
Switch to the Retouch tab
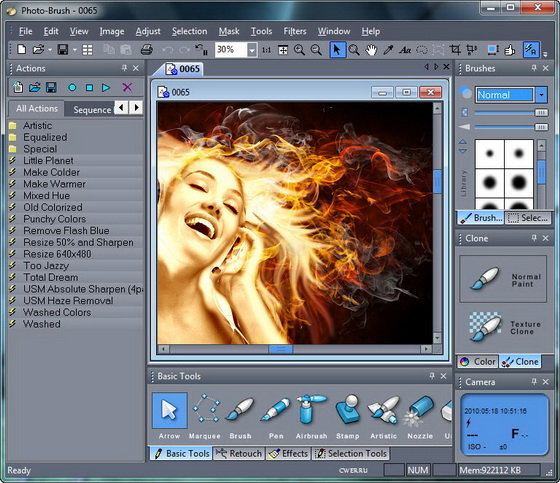[x=239, y=453]
